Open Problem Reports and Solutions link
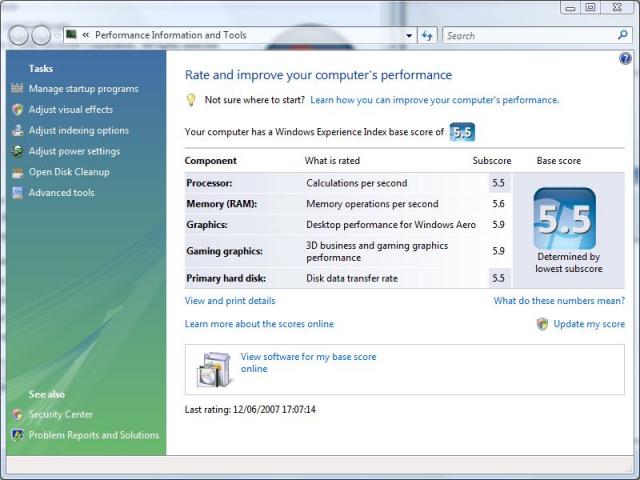640x480 pixels. click(94, 435)
